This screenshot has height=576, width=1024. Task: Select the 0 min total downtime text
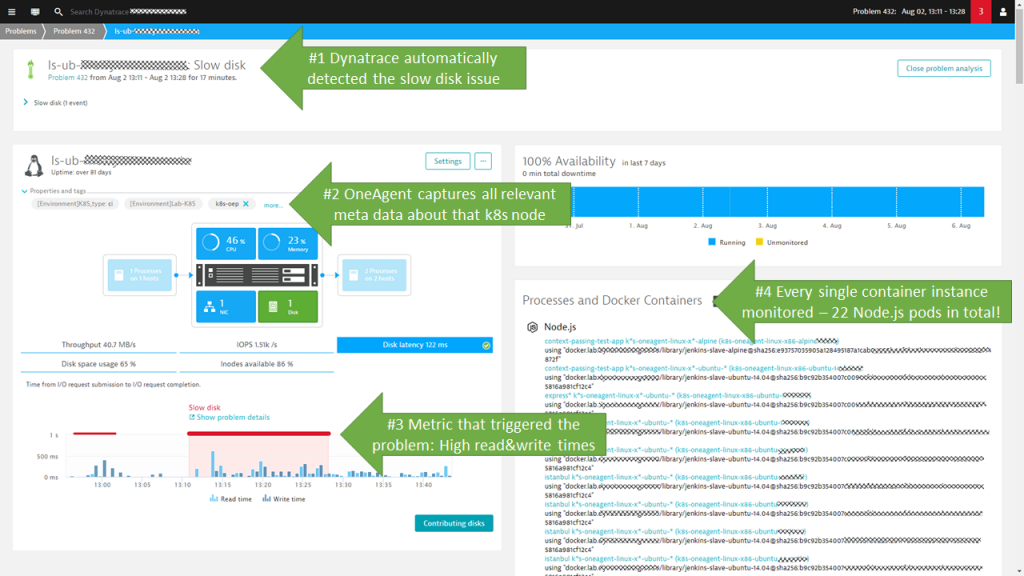pyautogui.click(x=559, y=174)
